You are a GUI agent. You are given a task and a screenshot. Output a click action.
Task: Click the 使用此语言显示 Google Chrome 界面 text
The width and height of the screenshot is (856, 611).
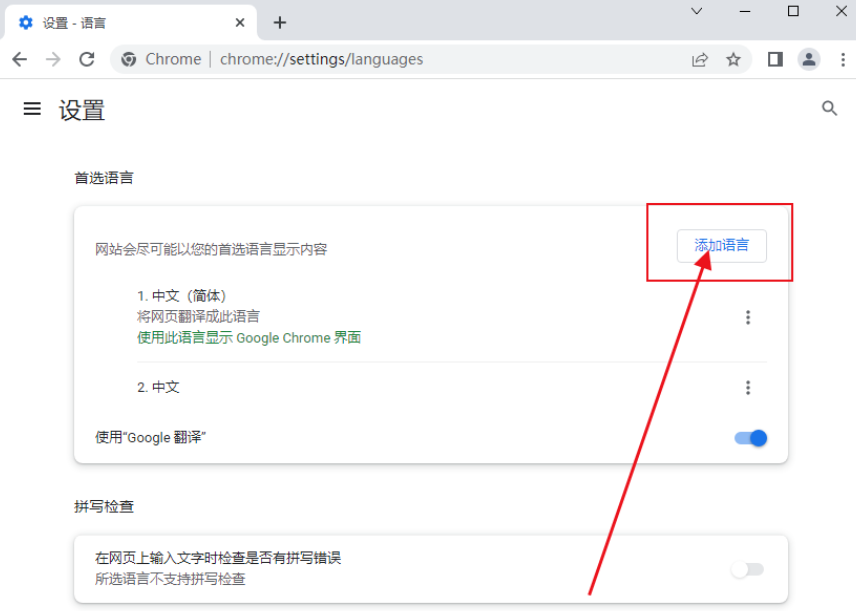pos(249,338)
